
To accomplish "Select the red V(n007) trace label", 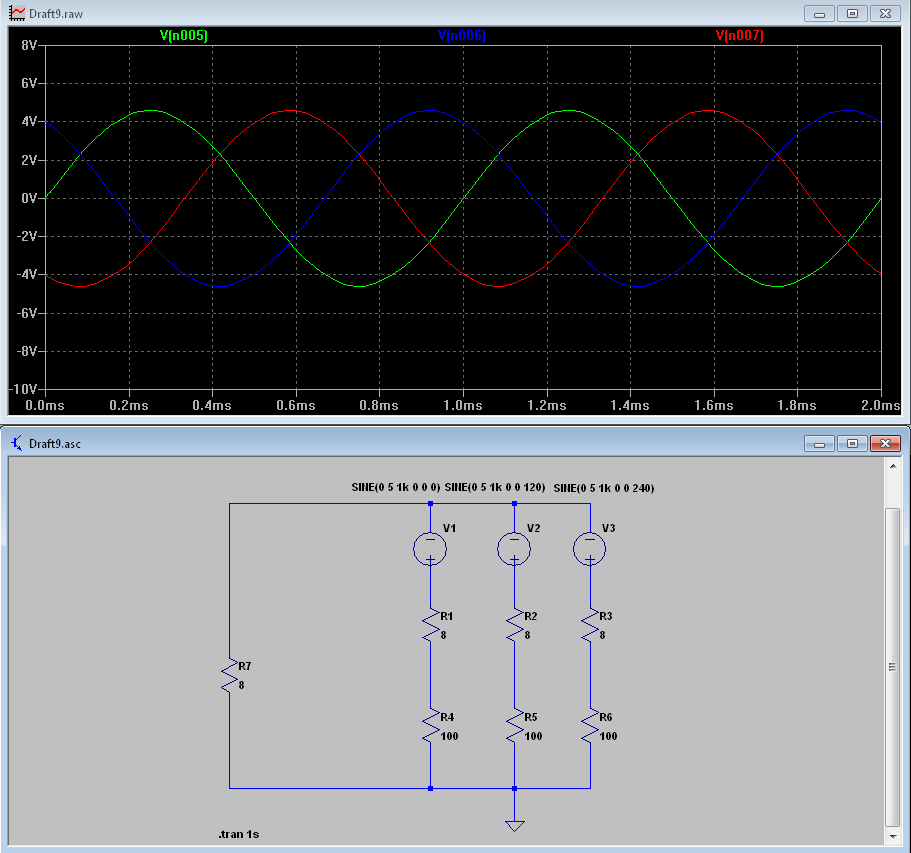I will [740, 36].
